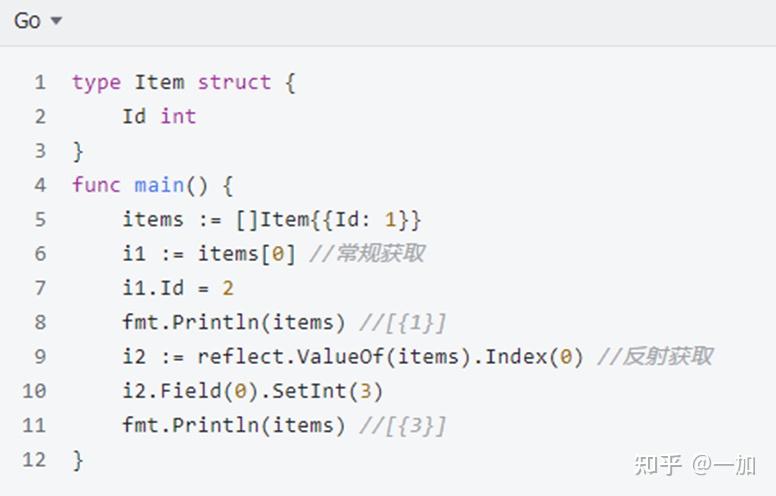Open the Go language dropdown
Screen dimensions: 776x496
36,21
